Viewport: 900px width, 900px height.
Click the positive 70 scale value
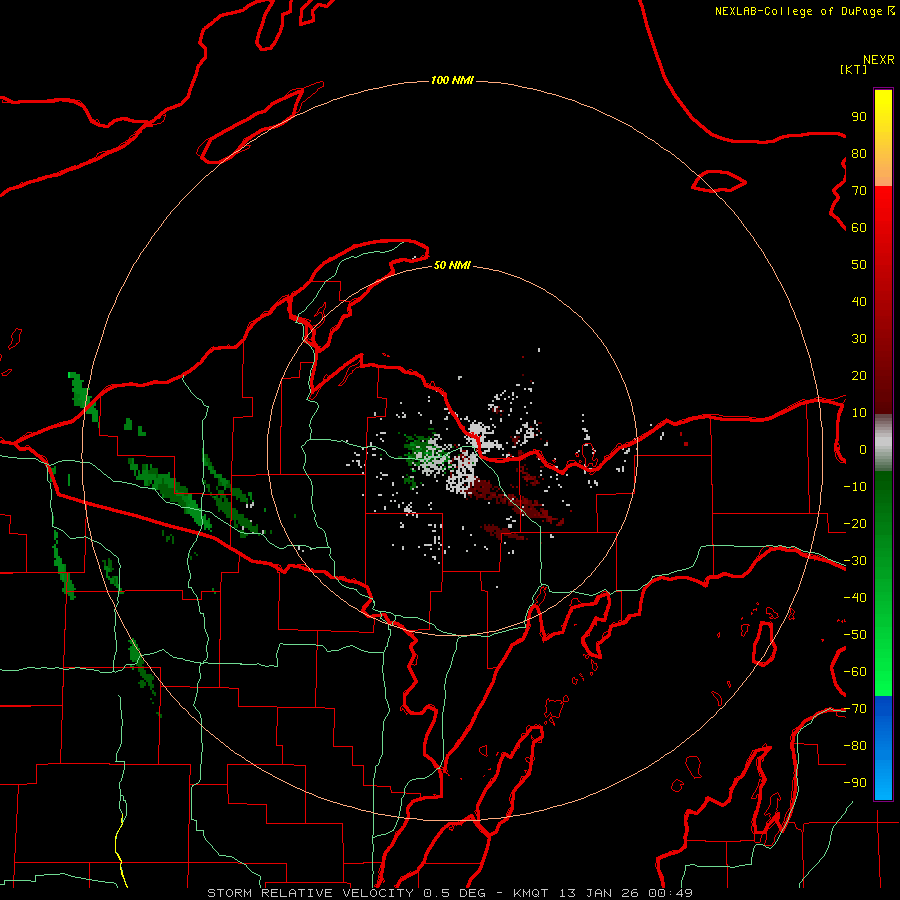859,191
